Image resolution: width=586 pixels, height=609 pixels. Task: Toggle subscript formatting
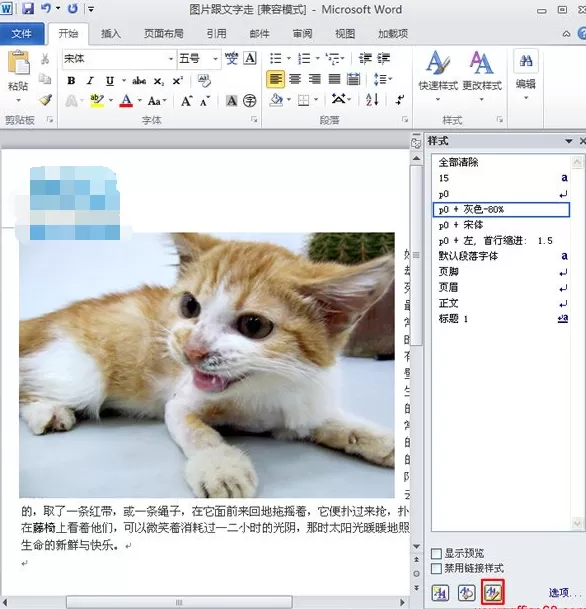pos(158,81)
